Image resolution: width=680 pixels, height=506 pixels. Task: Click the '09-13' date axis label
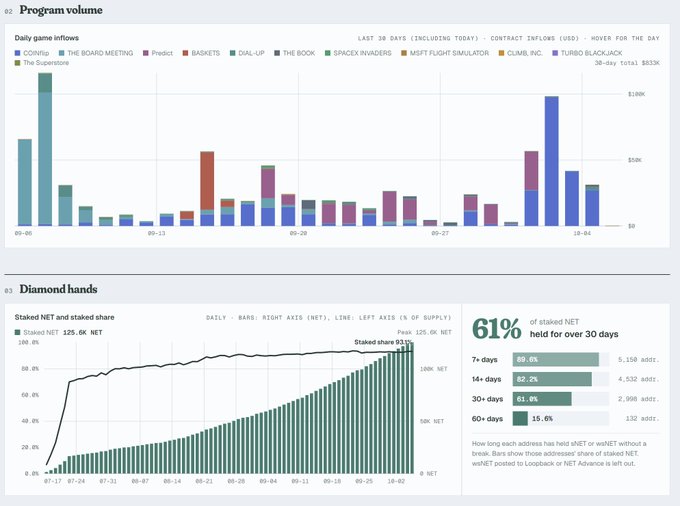[x=157, y=233]
